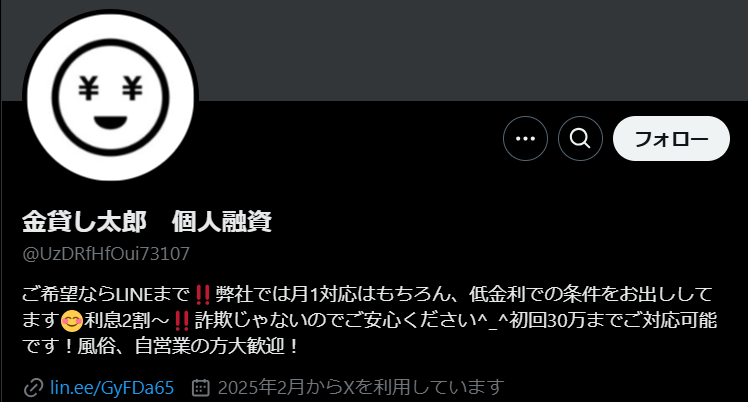Follow the account via フォロー button
Image resolution: width=748 pixels, height=402 pixels.
click(x=671, y=139)
